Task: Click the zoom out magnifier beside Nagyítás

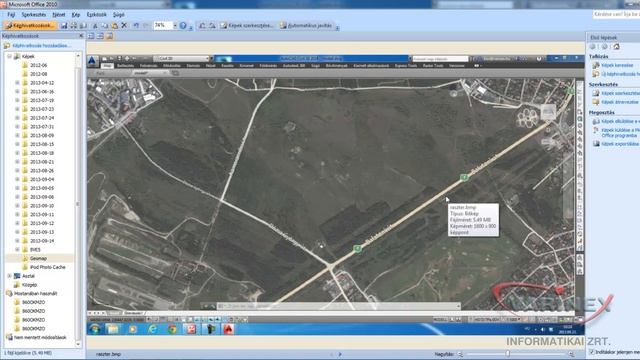Action: (x=460, y=354)
